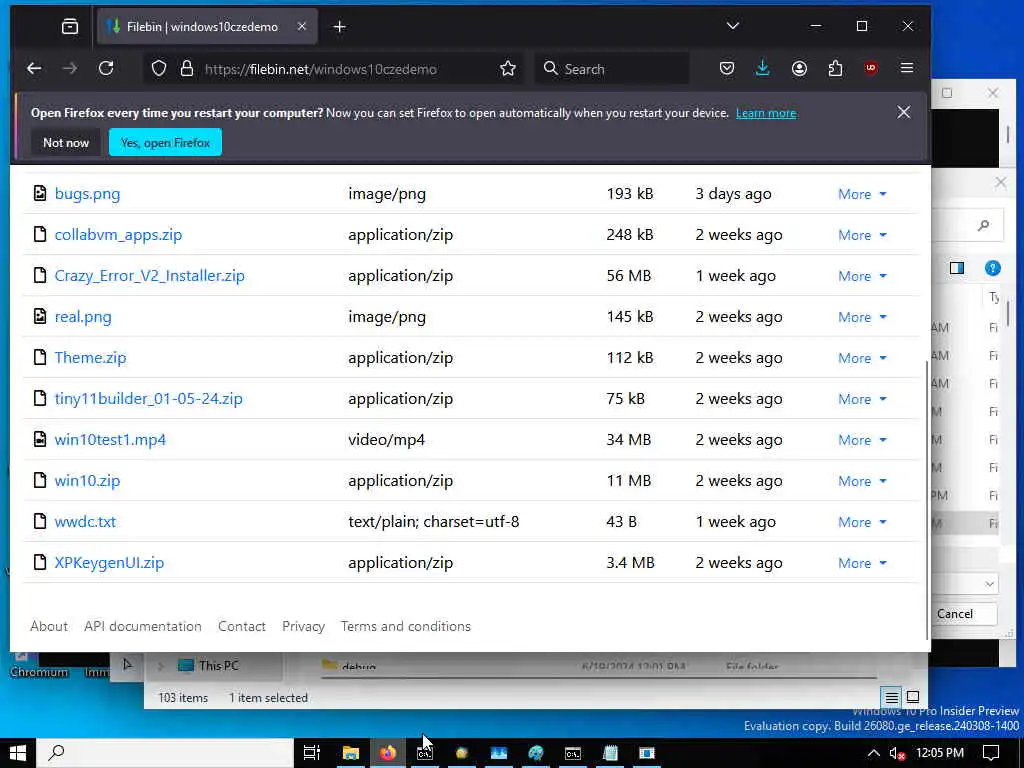Expand More menu for wwdc.txt
The height and width of the screenshot is (768, 1024).
862,522
